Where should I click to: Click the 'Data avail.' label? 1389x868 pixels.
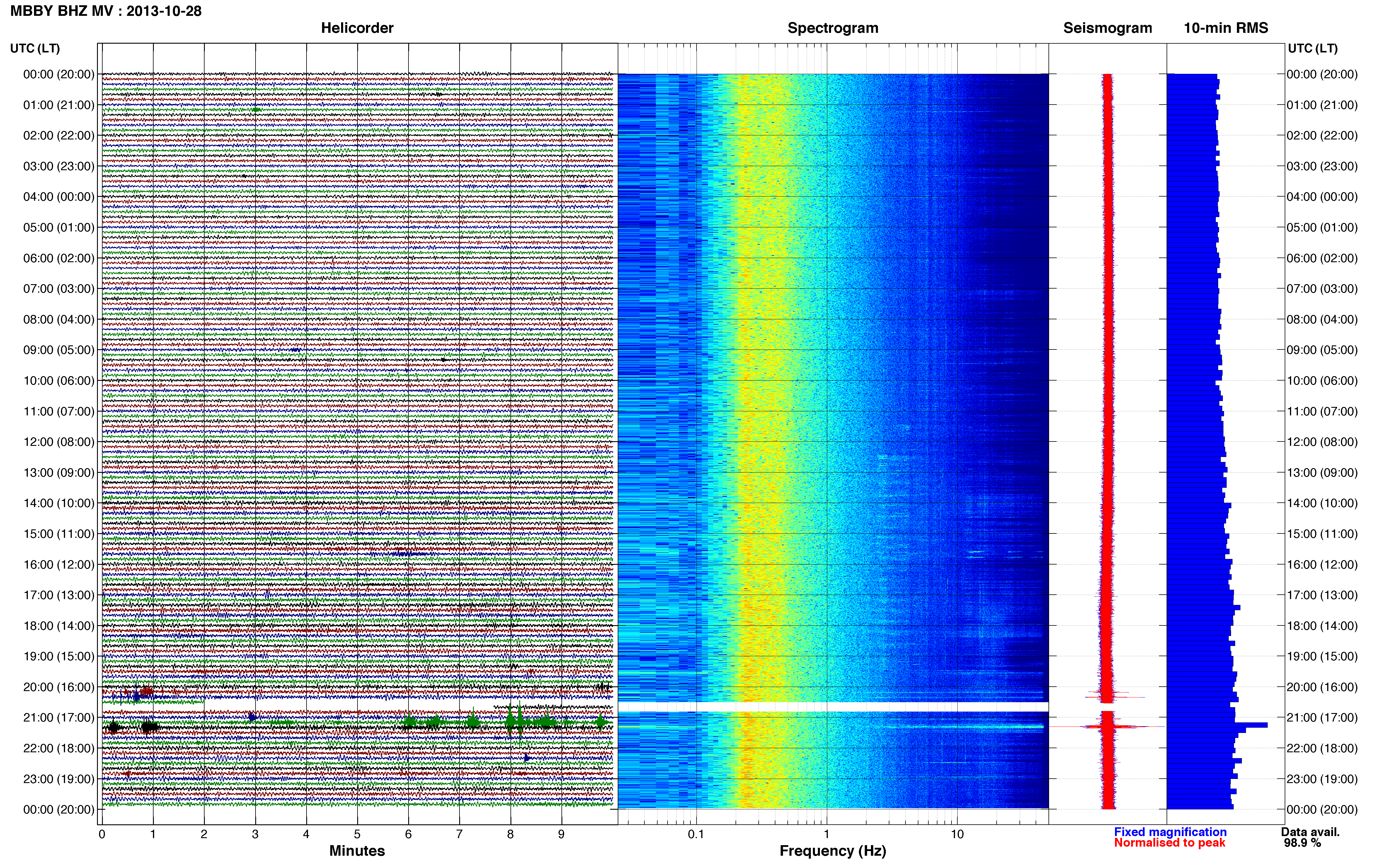(x=1310, y=832)
